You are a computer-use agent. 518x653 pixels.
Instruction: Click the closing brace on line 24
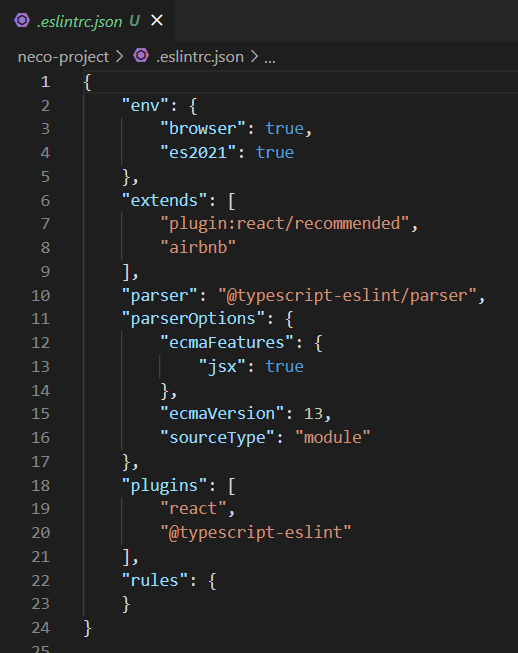[x=87, y=628]
